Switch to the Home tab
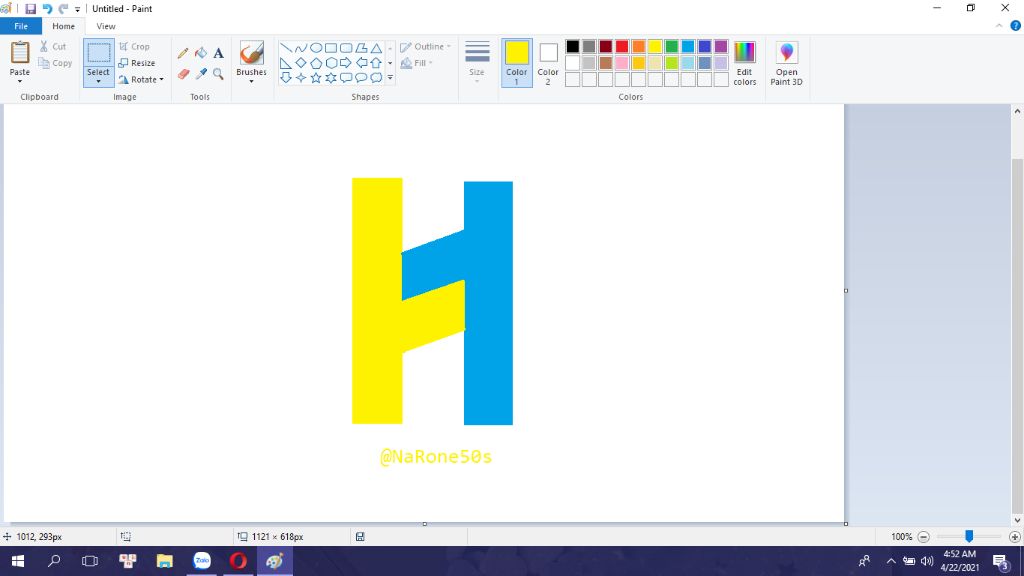The image size is (1024, 576). click(x=63, y=26)
